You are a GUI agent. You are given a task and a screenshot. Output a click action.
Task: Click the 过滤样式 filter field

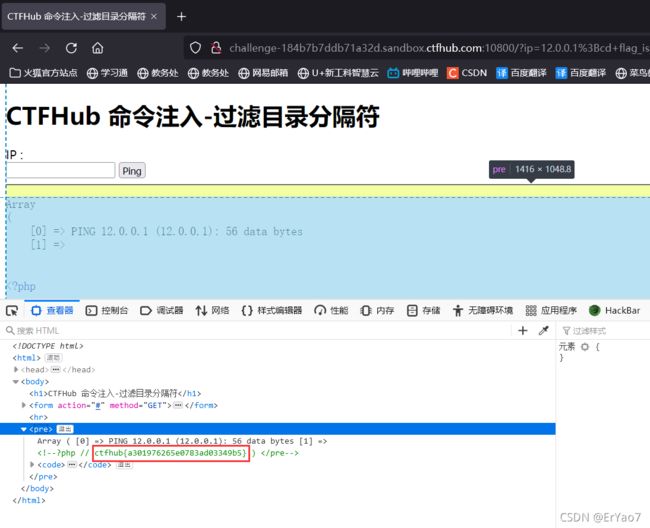[x=603, y=331]
